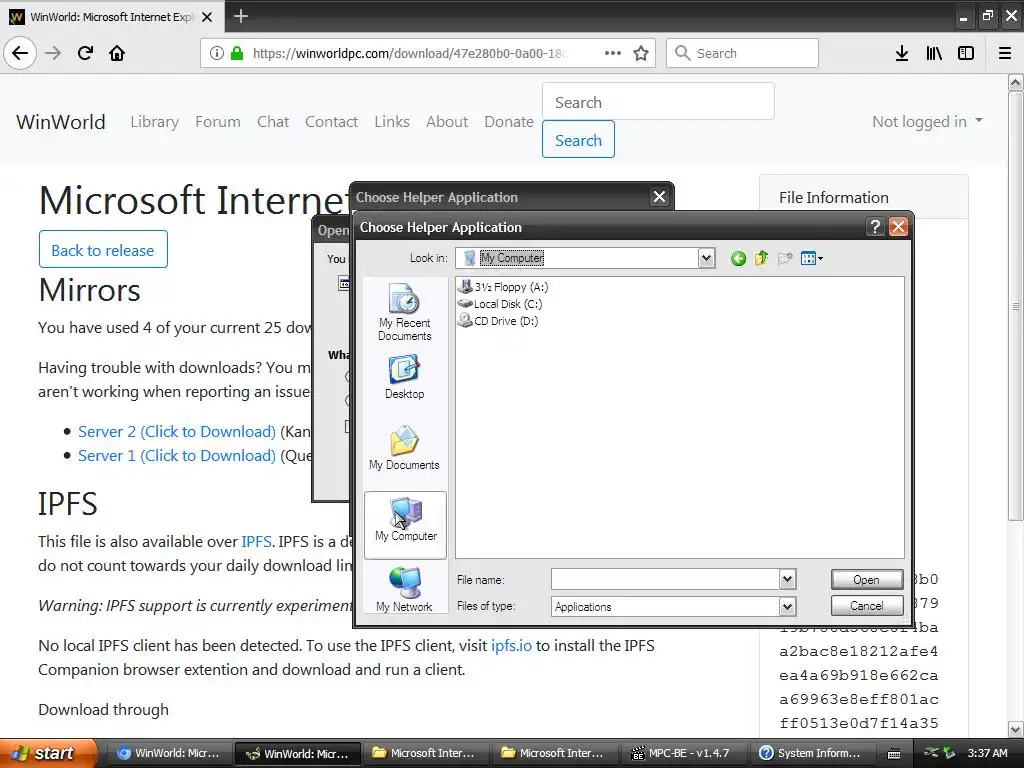Viewport: 1024px width, 768px height.
Task: Expand the File name dropdown arrow
Action: click(787, 579)
